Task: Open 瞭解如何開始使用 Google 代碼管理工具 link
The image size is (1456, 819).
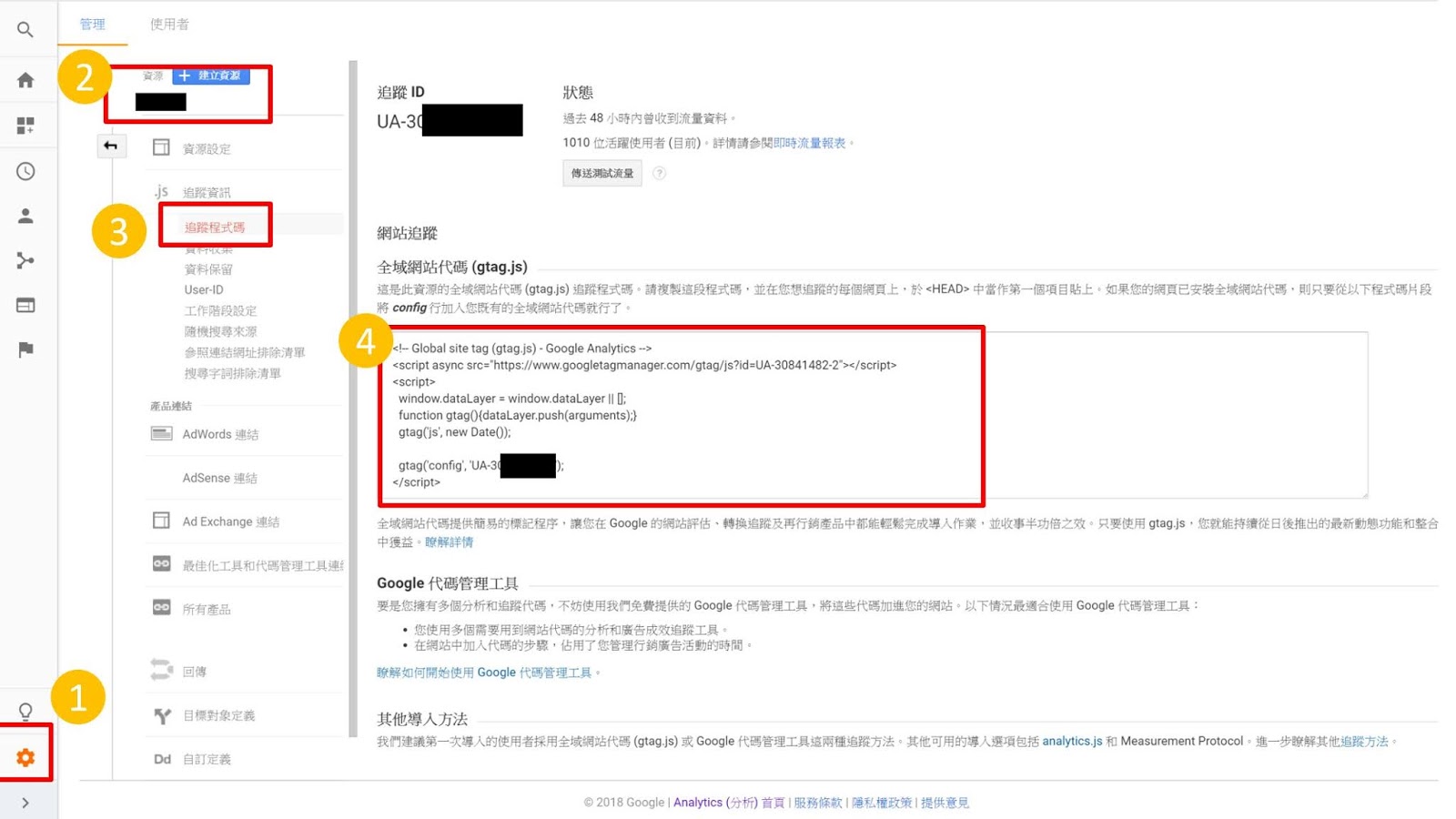Action: click(484, 672)
